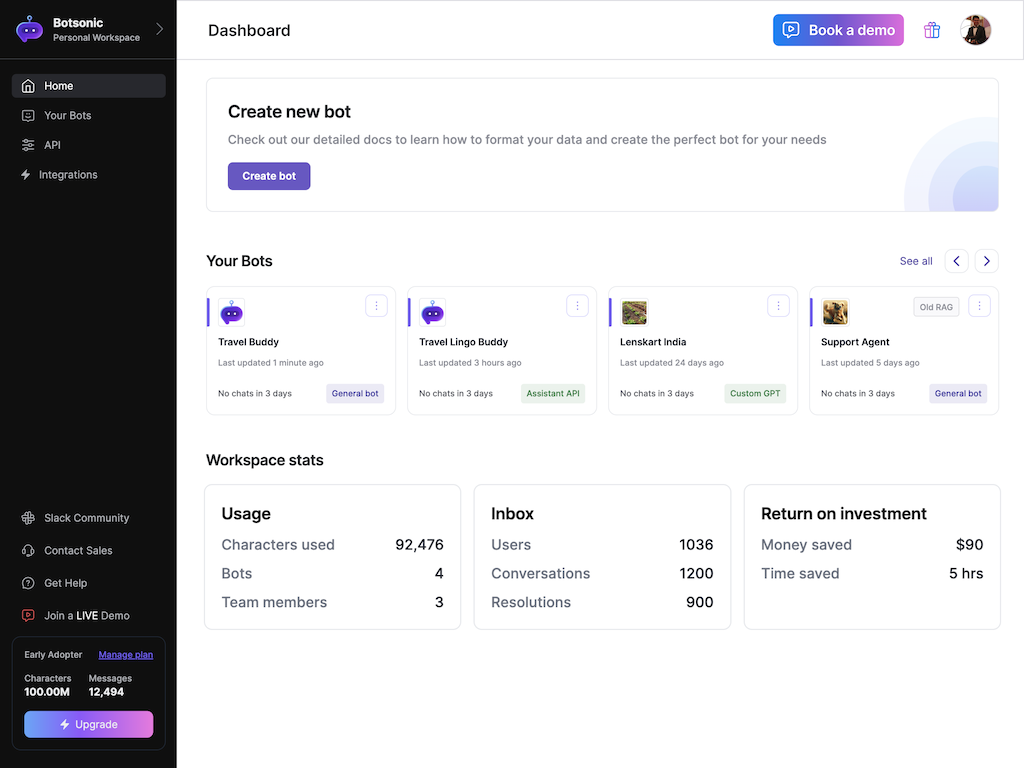This screenshot has height=768, width=1024.
Task: Click the gradient Upgrade button
Action: pos(88,724)
